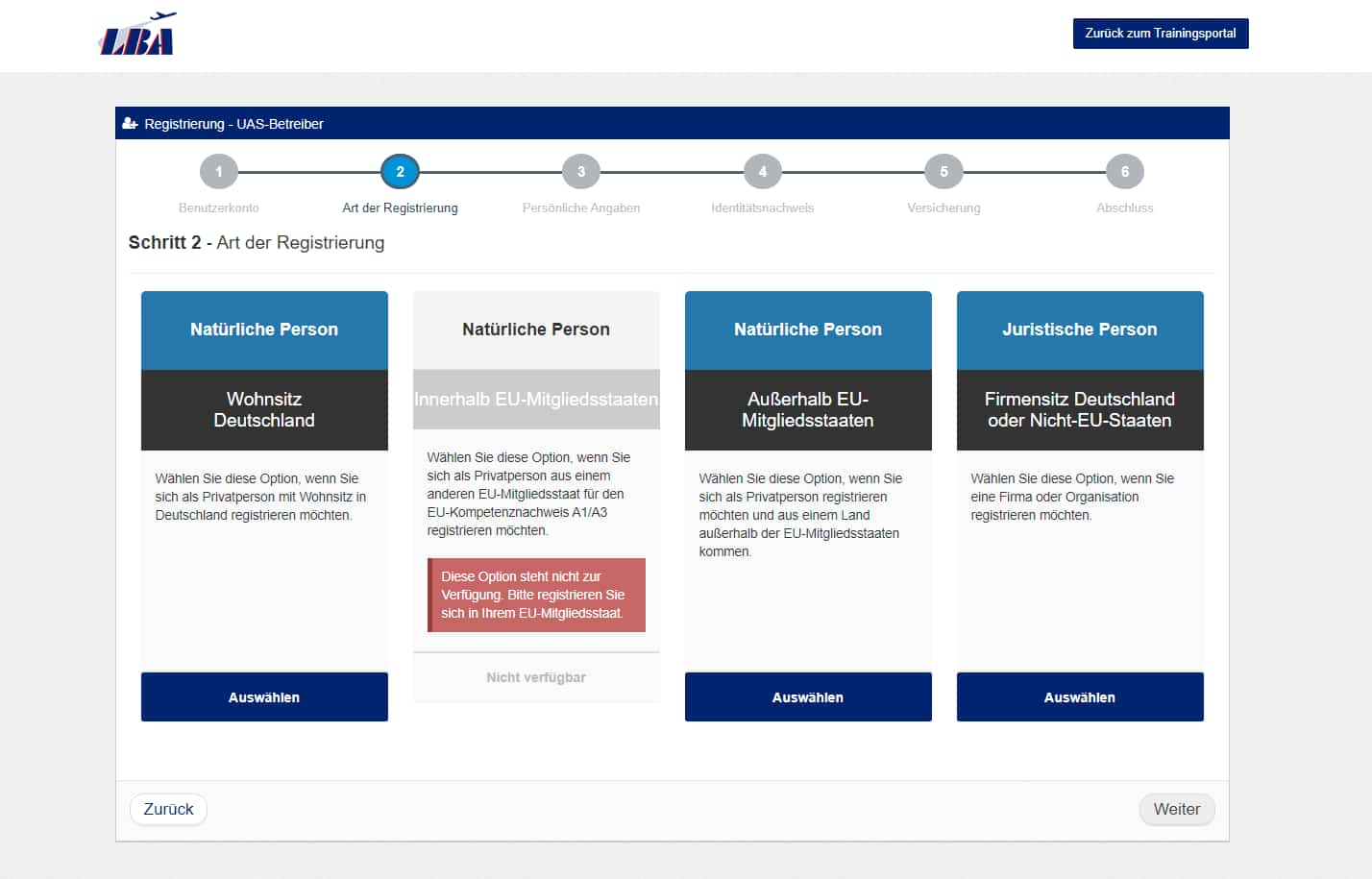1372x879 pixels.
Task: Choose Auswählen under Wohnsitz Deutschland
Action: 264,697
